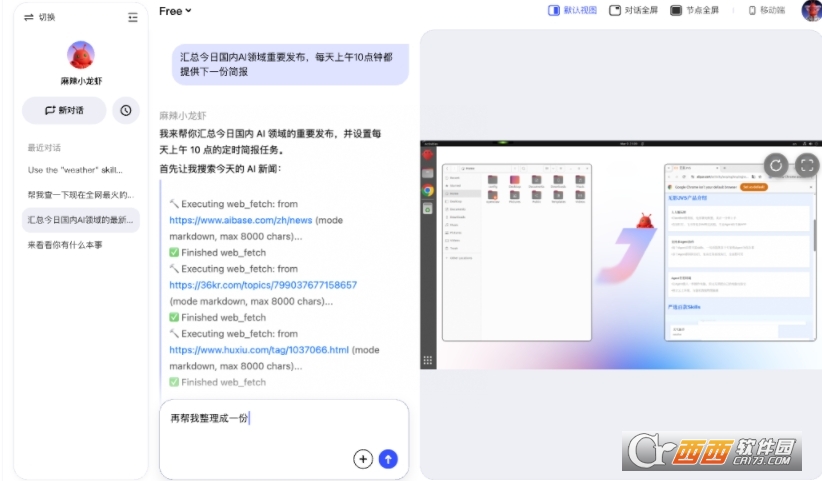Click Chrome icon in the remote Ubuntu dock
Image resolution: width=822 pixels, height=481 pixels.
pos(428,191)
